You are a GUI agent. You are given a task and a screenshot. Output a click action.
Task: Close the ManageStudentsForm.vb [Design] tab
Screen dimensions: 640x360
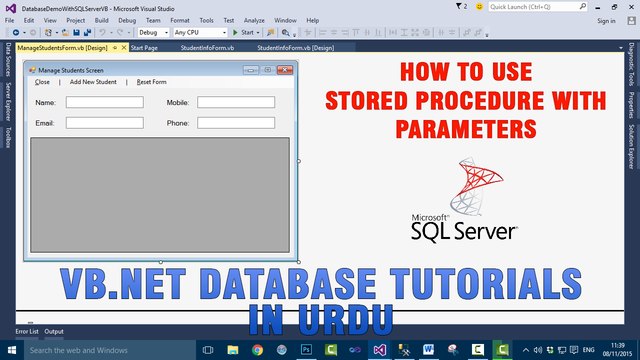click(124, 48)
